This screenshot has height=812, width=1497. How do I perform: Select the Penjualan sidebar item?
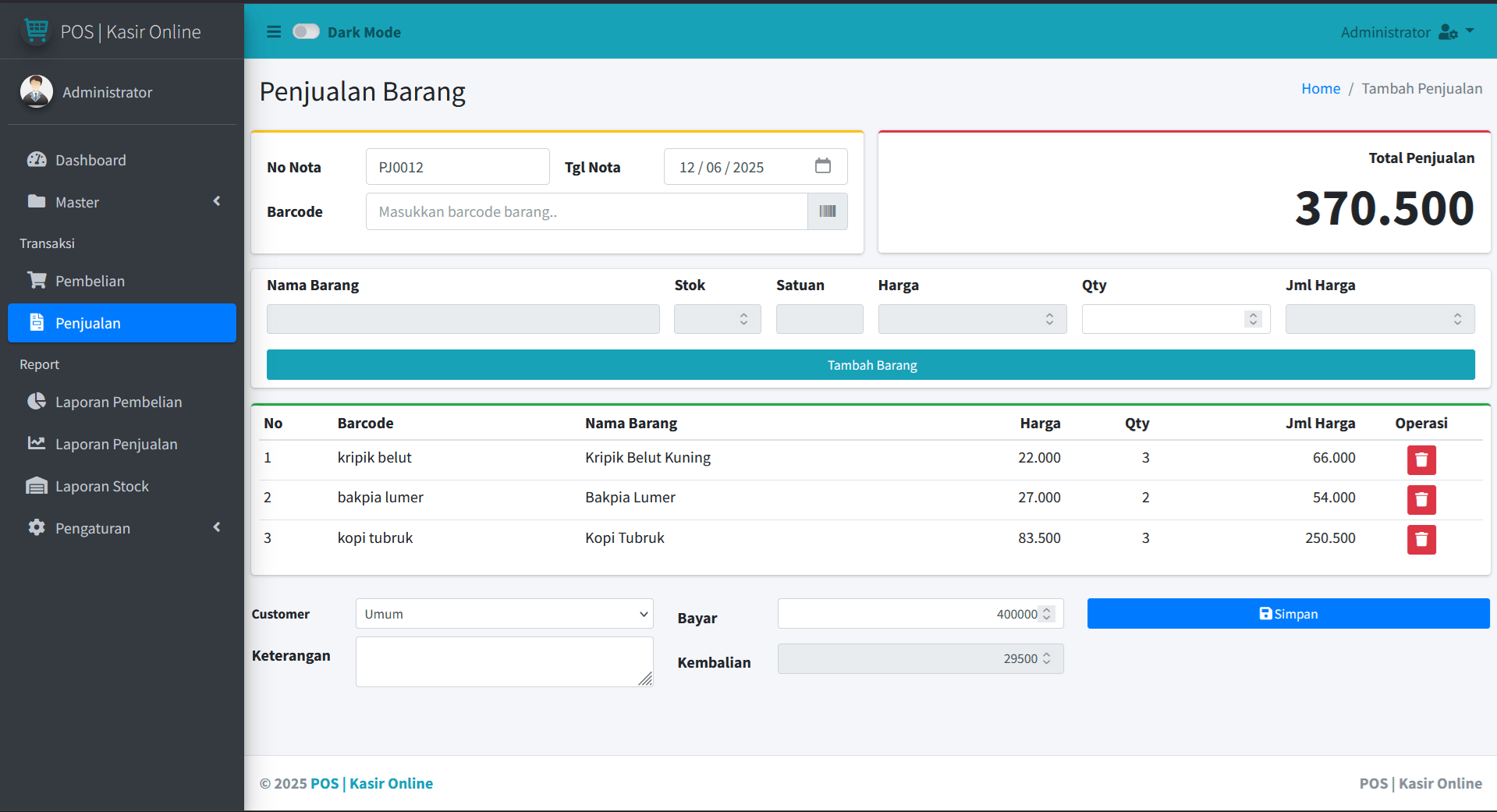pos(122,323)
